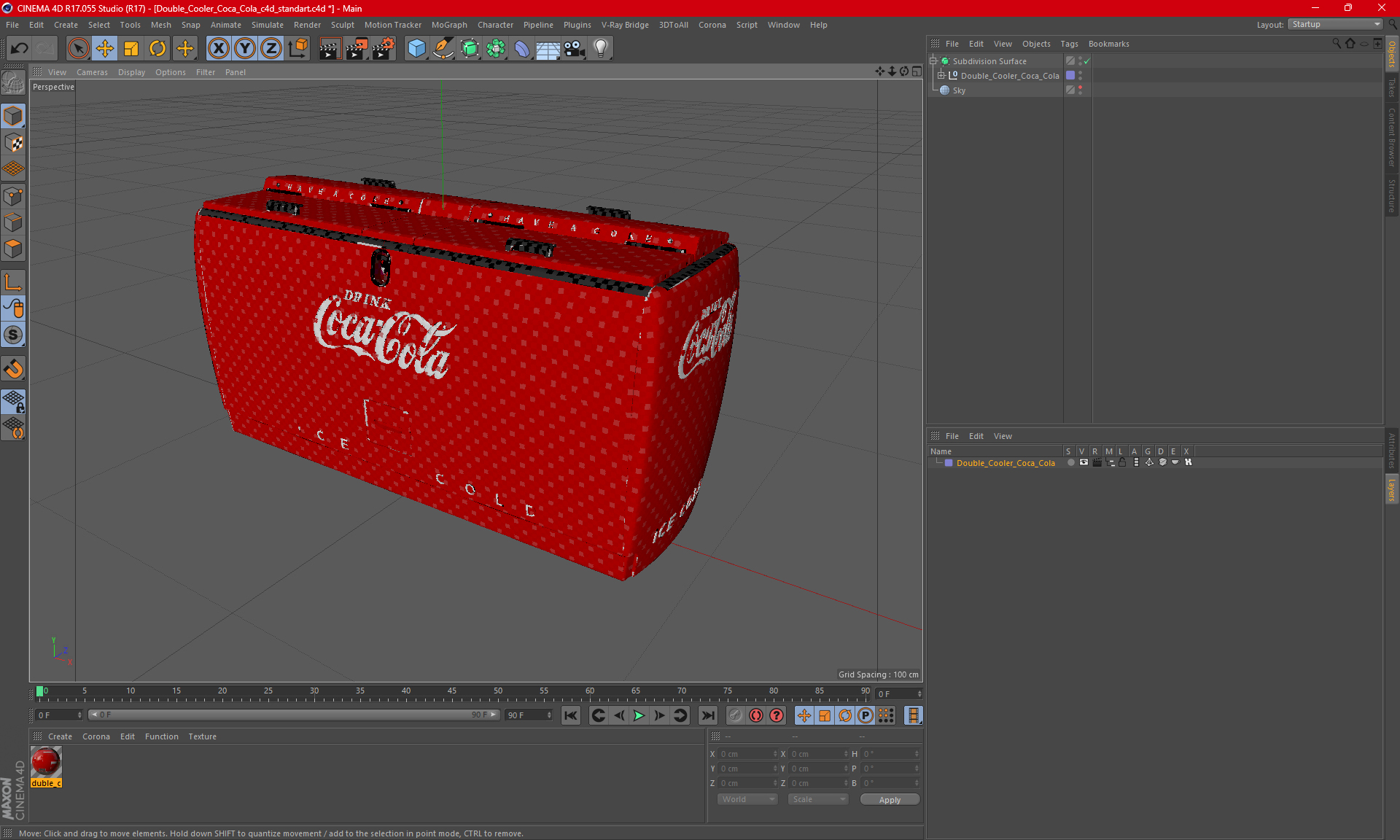
Task: Toggle Y axis lock
Action: pyautogui.click(x=245, y=49)
